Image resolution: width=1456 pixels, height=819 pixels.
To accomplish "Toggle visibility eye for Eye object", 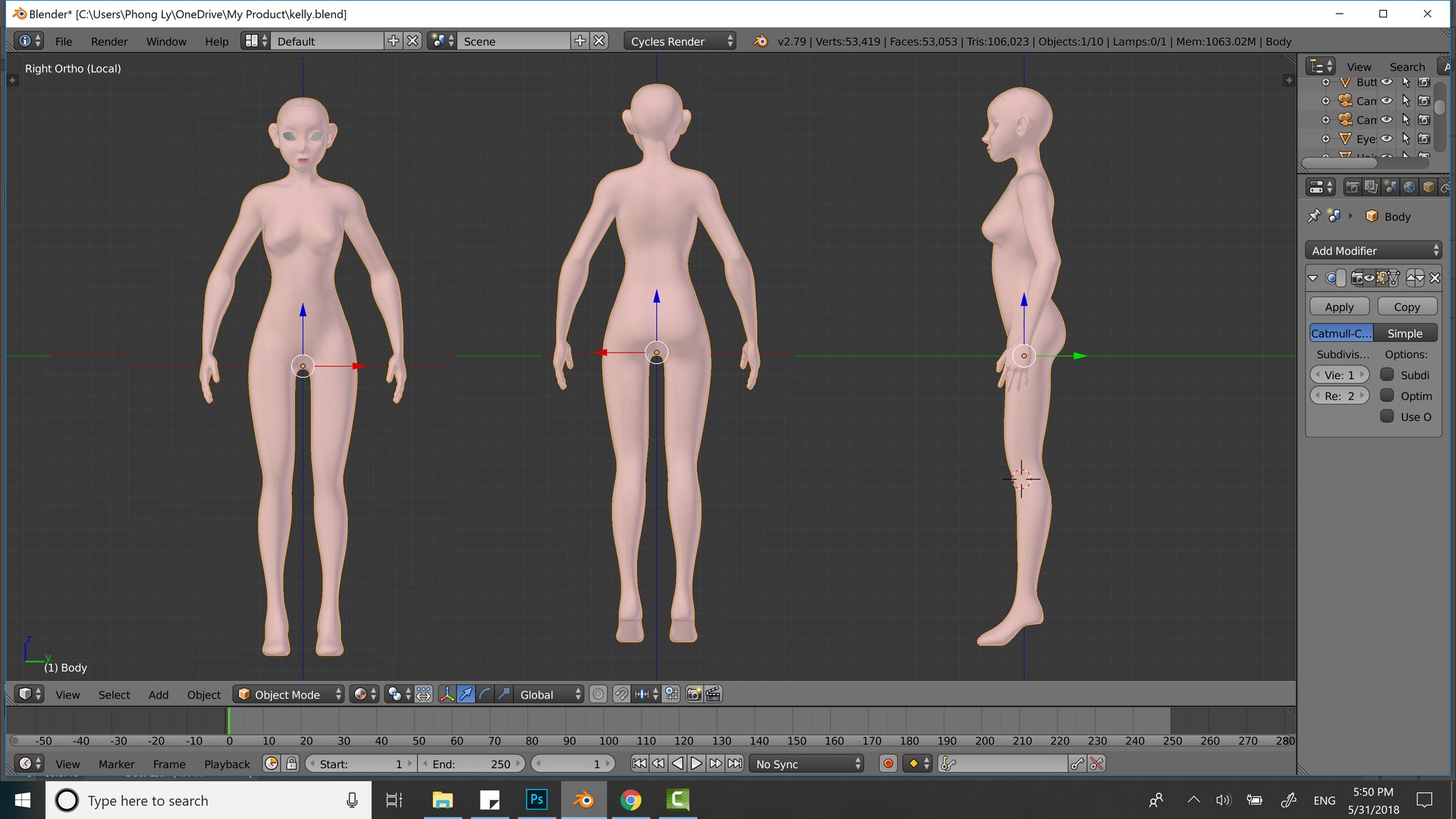I will click(1386, 139).
